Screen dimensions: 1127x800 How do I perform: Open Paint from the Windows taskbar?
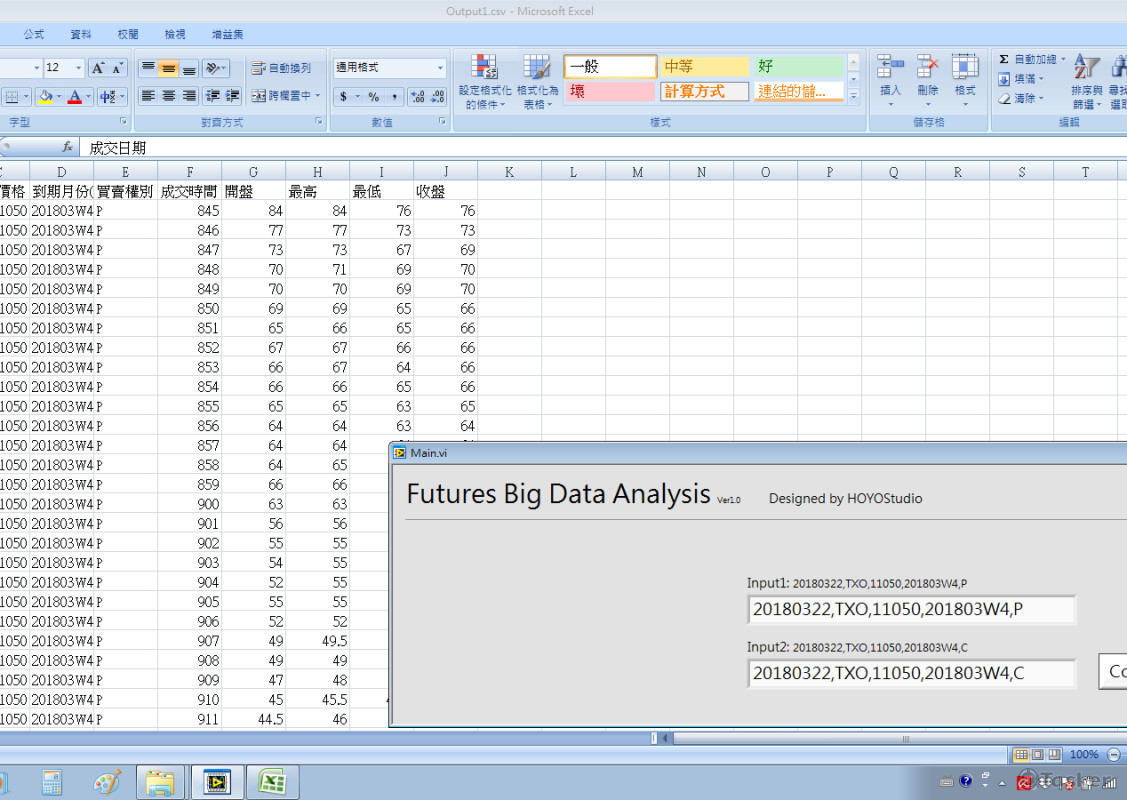coord(107,782)
